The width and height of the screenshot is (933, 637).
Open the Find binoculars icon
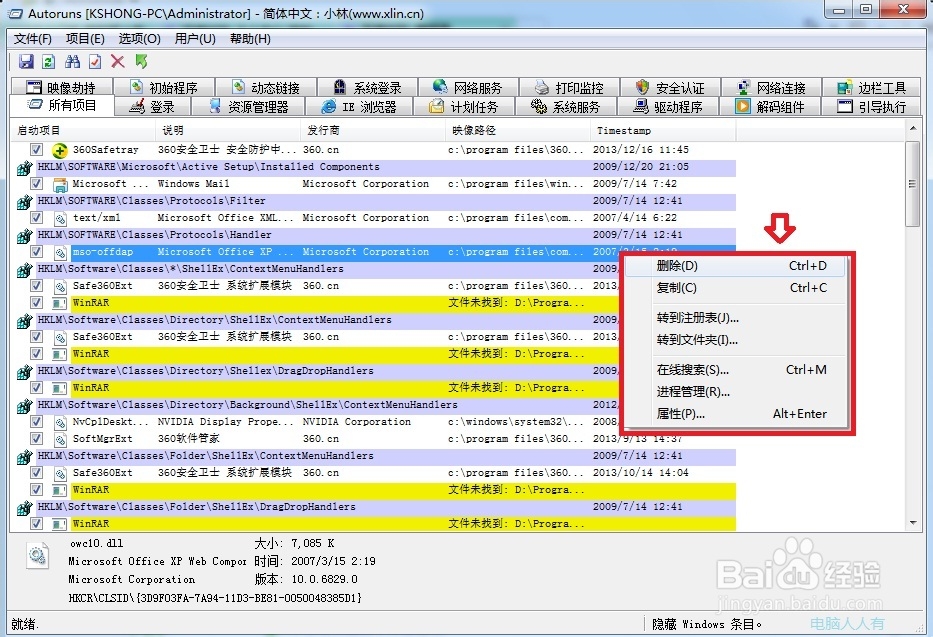point(72,61)
